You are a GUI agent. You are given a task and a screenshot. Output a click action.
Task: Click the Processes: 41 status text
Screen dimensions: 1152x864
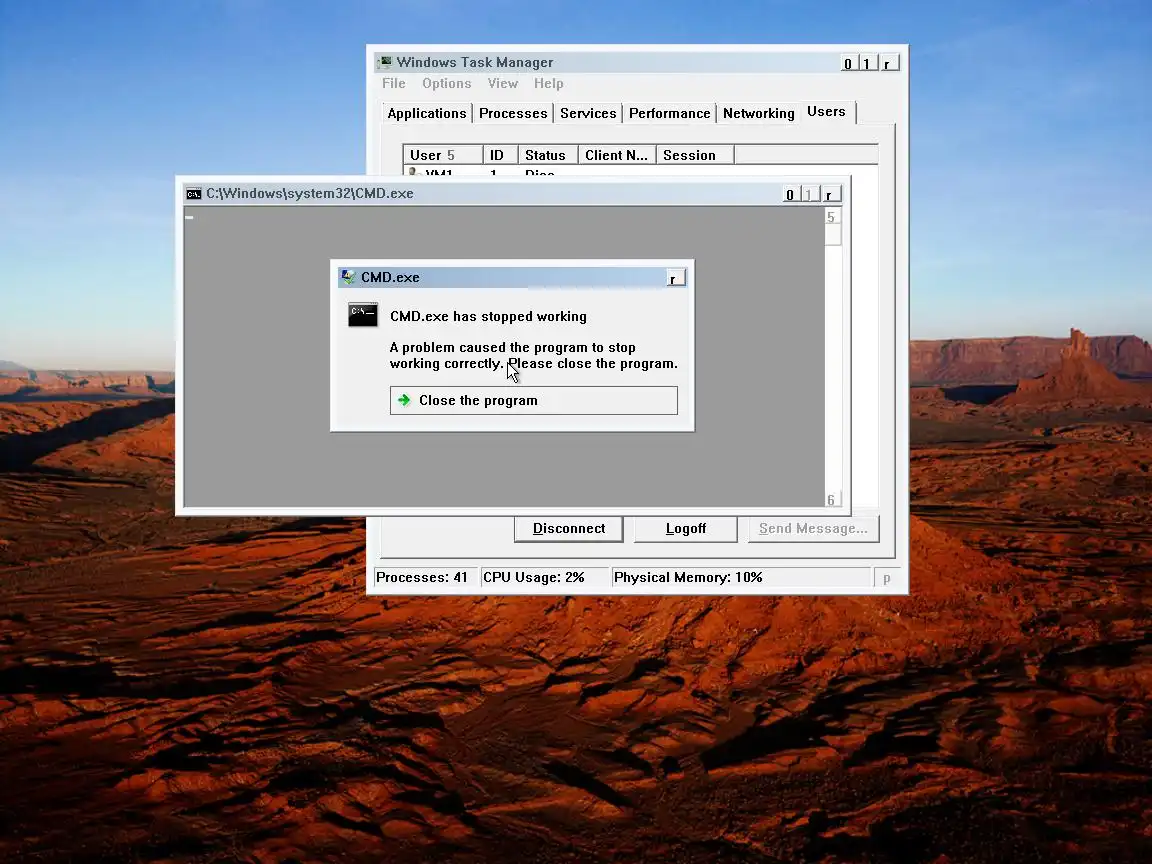(422, 577)
